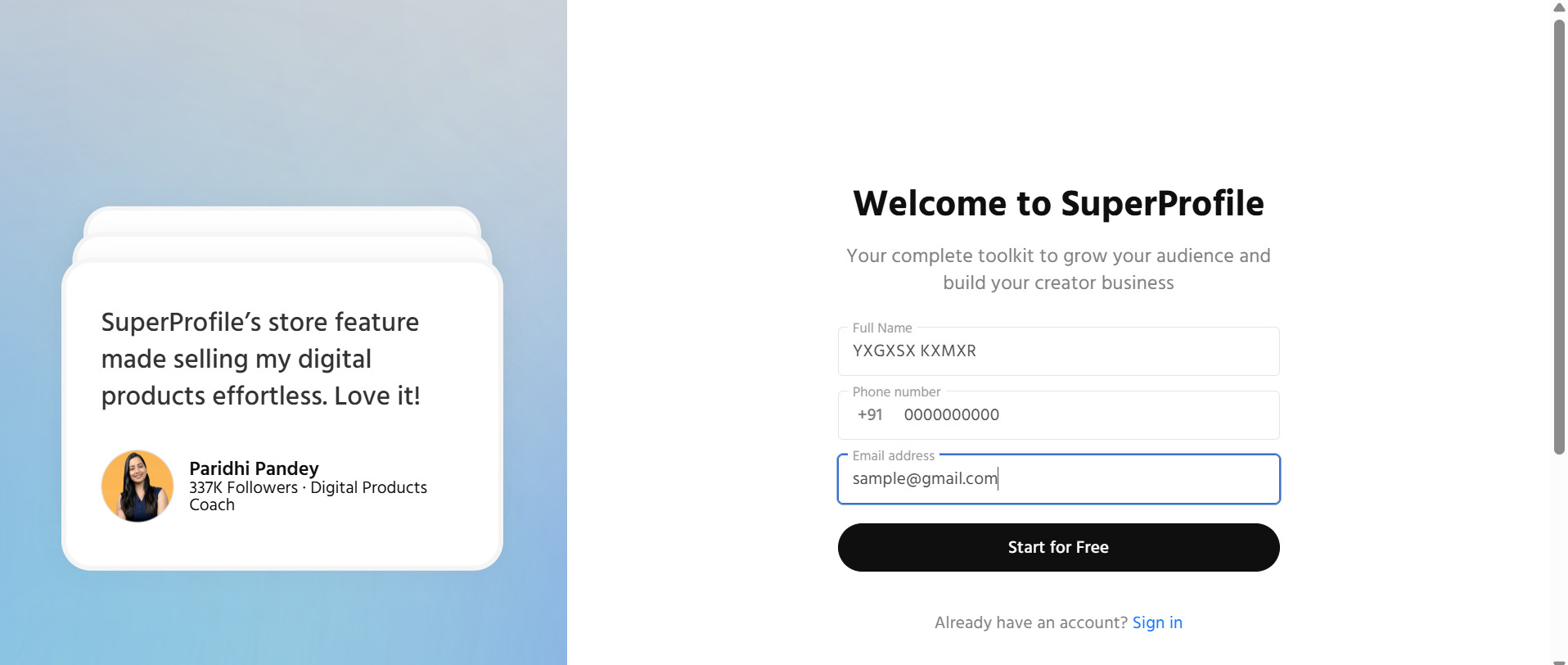Image resolution: width=1568 pixels, height=665 pixels.
Task: Click the scrollbar down arrow
Action: (x=1559, y=660)
